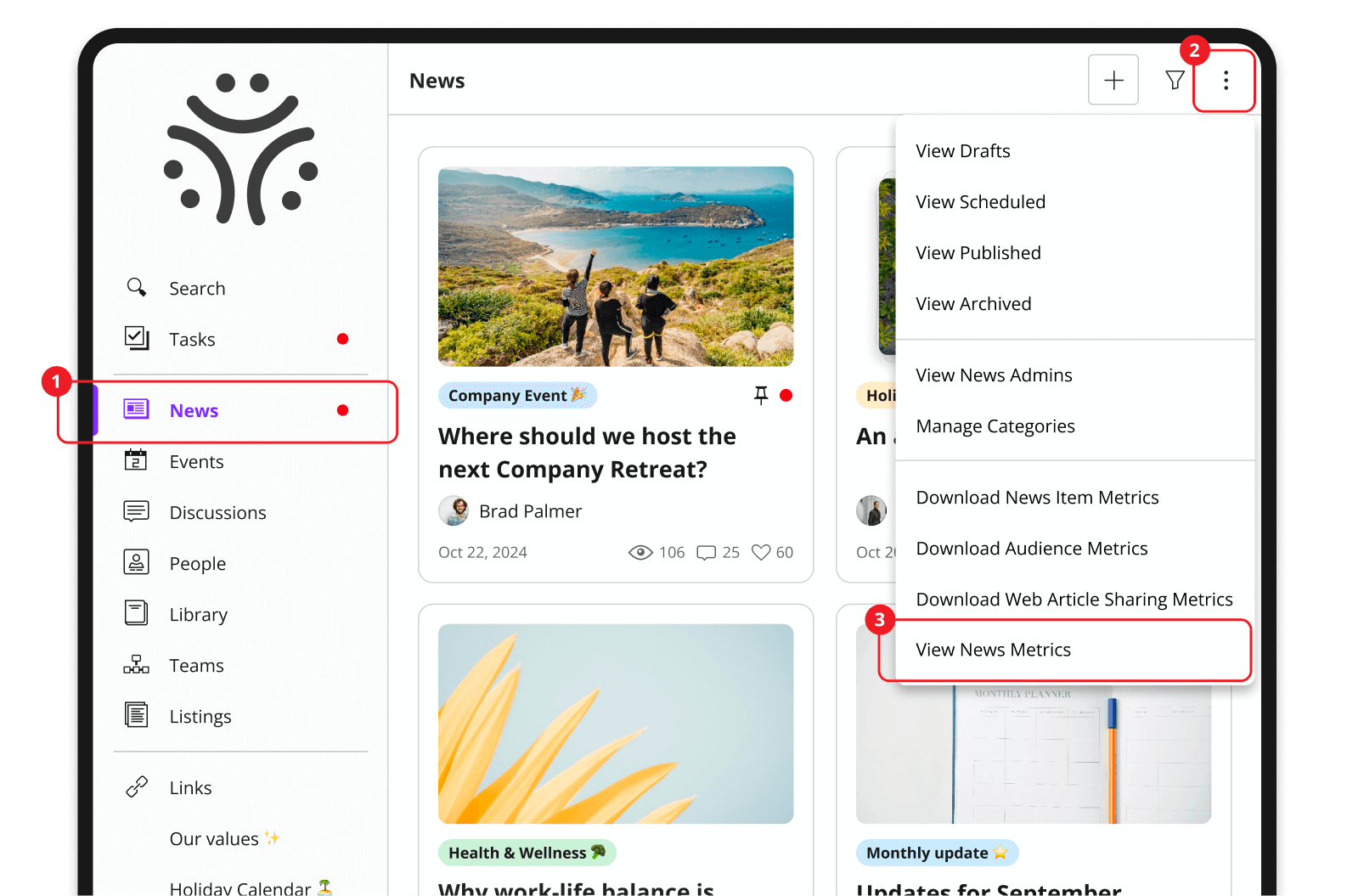Image resolution: width=1347 pixels, height=896 pixels.
Task: Open the coastal hikers photo thumbnail
Action: pos(616,267)
